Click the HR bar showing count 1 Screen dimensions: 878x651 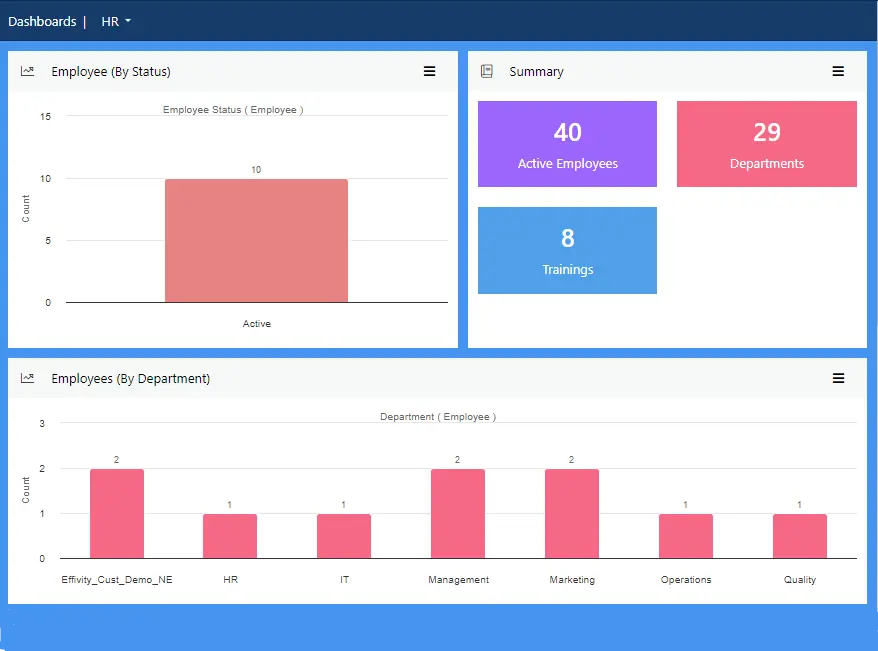[x=230, y=535]
